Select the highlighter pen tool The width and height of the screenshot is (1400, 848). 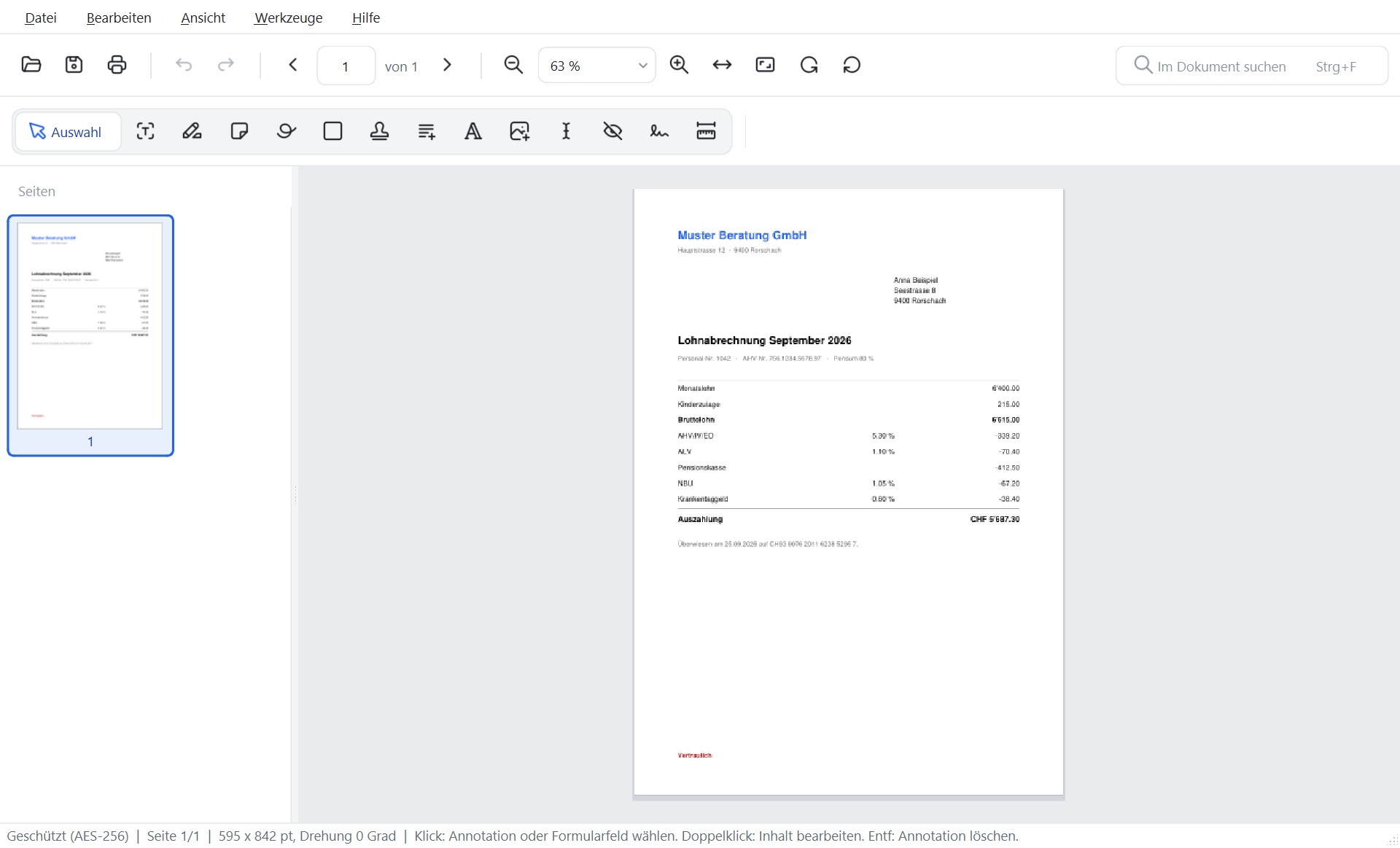tap(192, 131)
